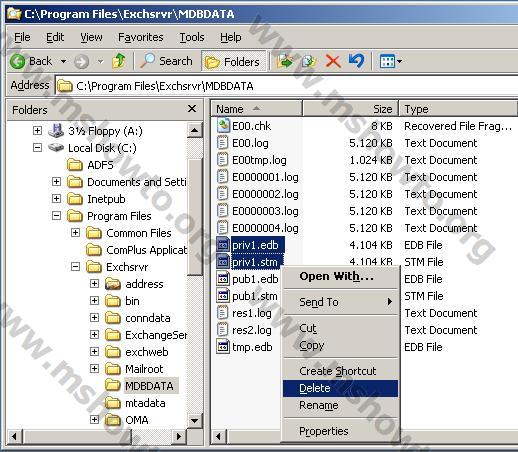Viewport: 518px width, 452px height.
Task: Open the Send To submenu
Action: coord(340,302)
